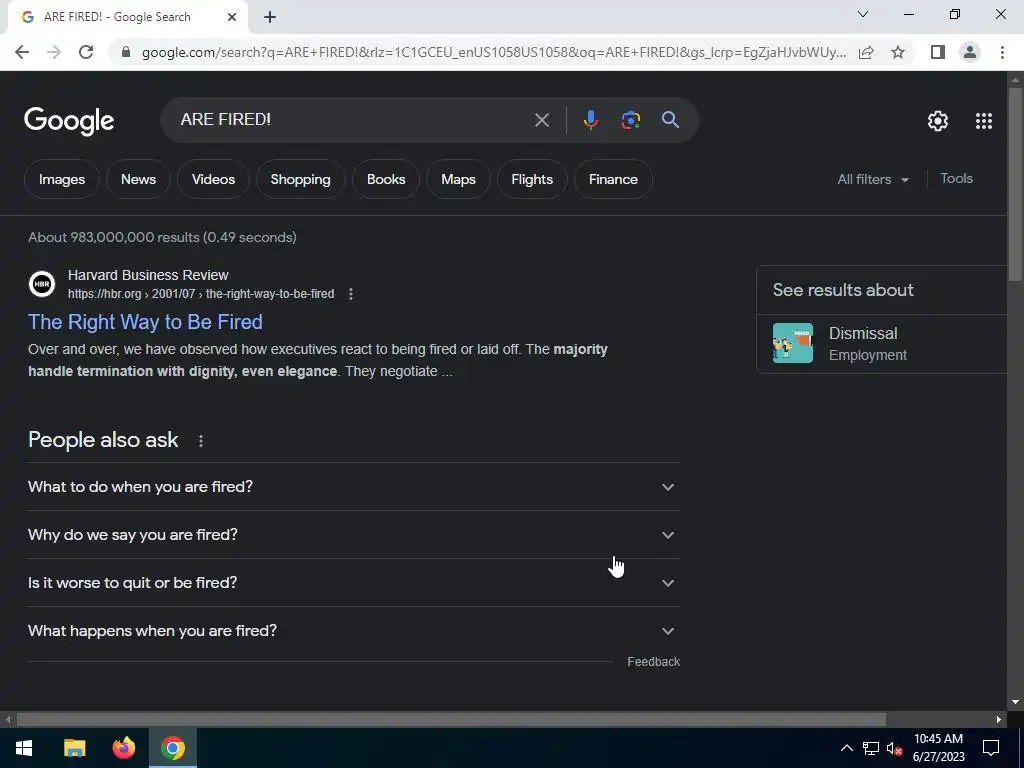Screen dimensions: 1024x768
Task: Click the Google logo
Action: coord(69,121)
